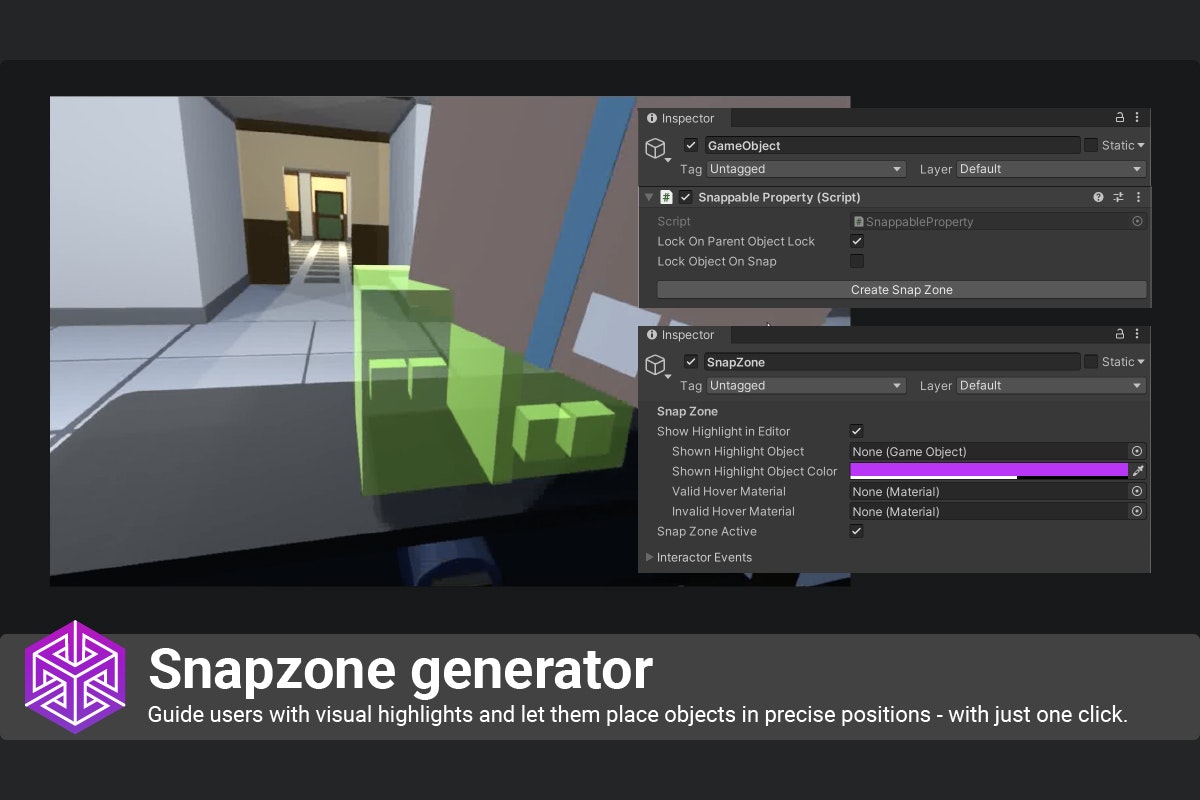Expand the Interactor Events section
This screenshot has width=1200, height=800.
pyautogui.click(x=650, y=557)
